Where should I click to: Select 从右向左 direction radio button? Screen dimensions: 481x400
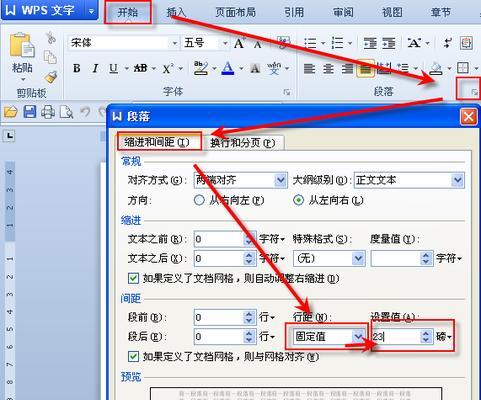199,200
